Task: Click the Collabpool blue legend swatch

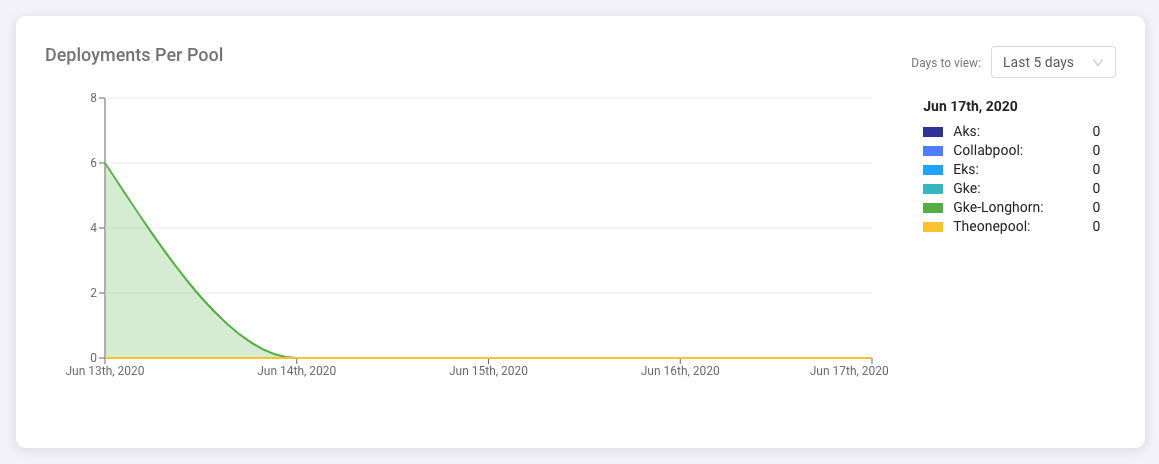Action: [x=933, y=151]
